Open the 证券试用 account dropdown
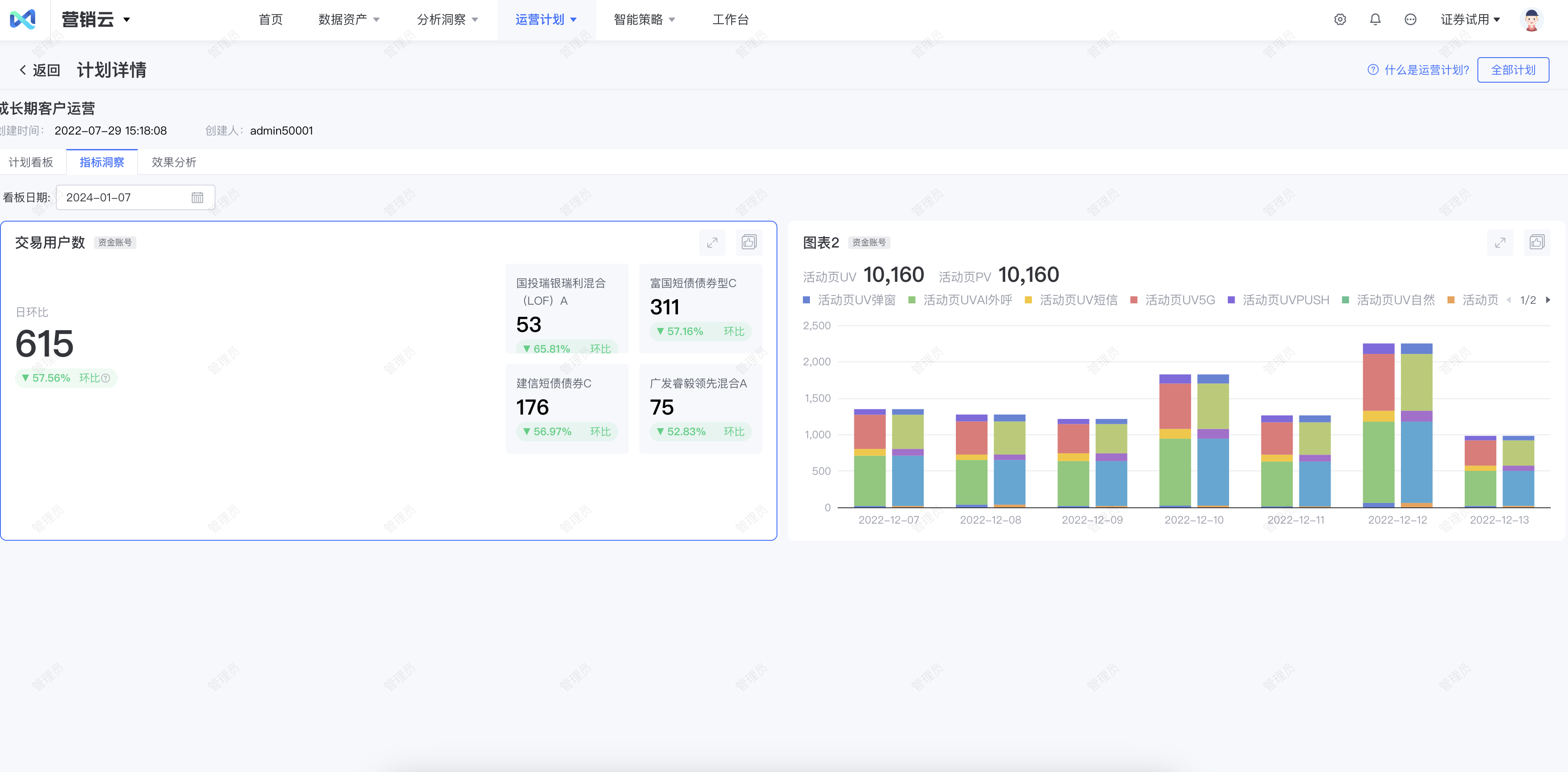 click(x=1470, y=19)
